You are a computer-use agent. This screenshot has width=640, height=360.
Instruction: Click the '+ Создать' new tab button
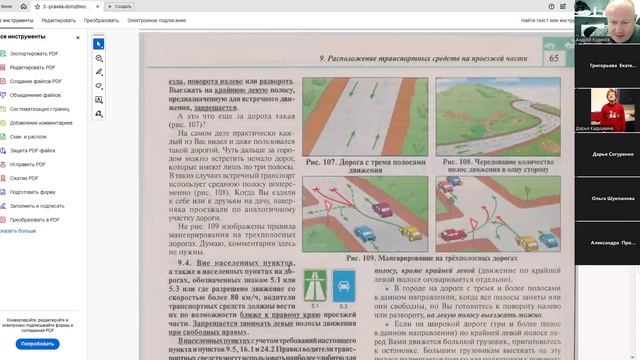point(120,7)
